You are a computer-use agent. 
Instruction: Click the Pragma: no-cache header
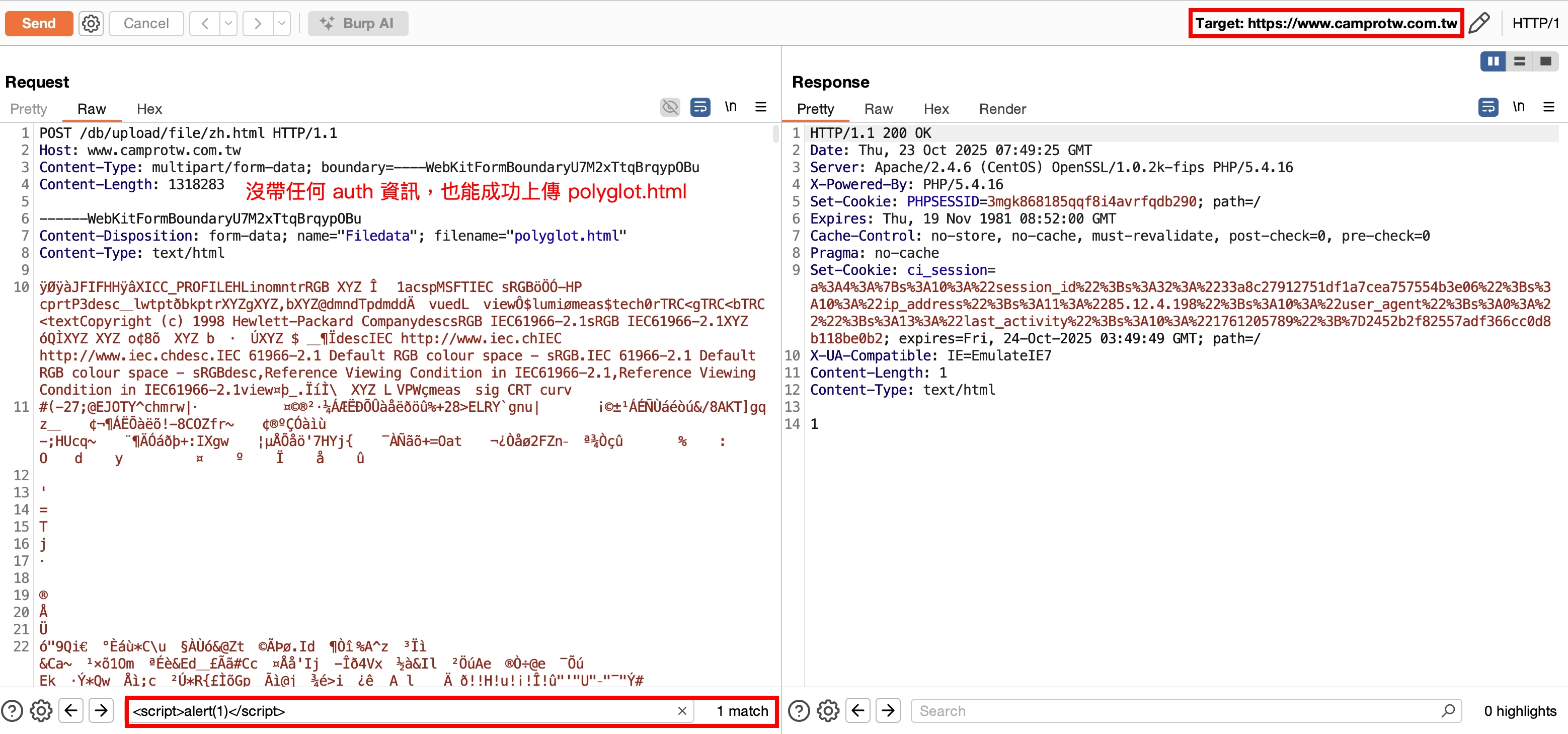[x=874, y=253]
